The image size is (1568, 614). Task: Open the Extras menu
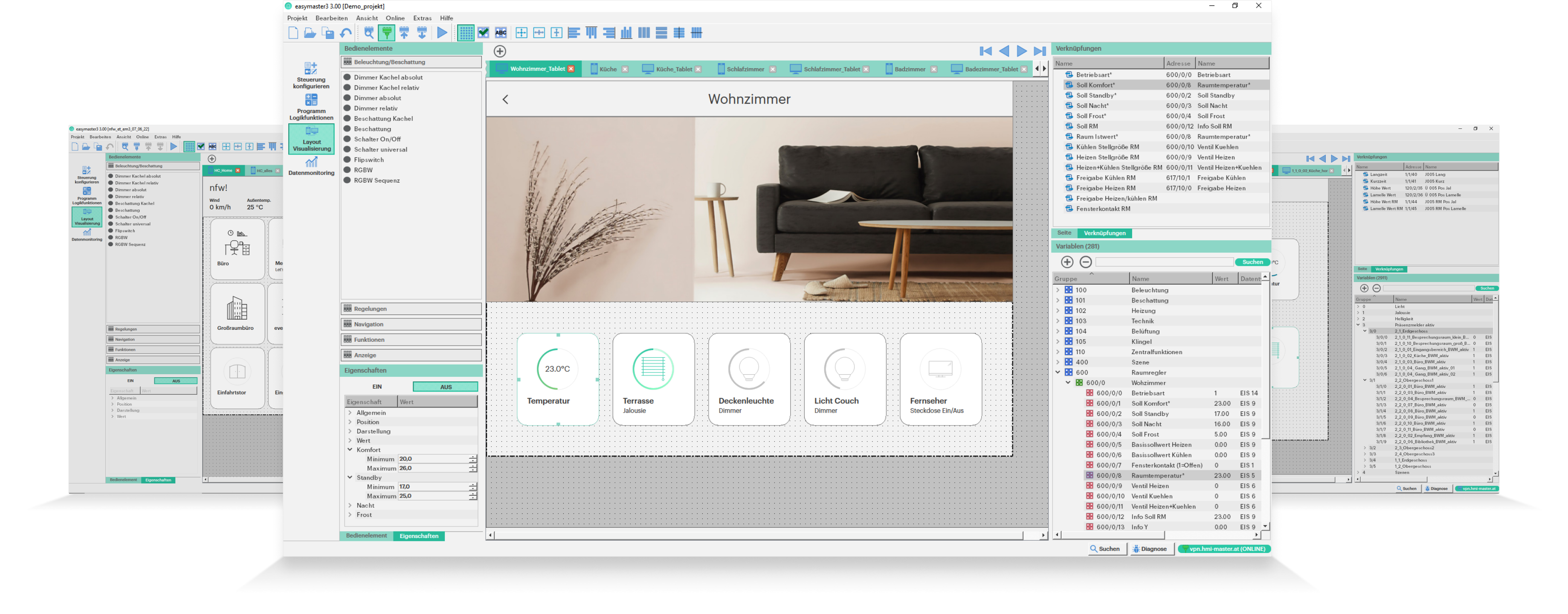[x=423, y=18]
